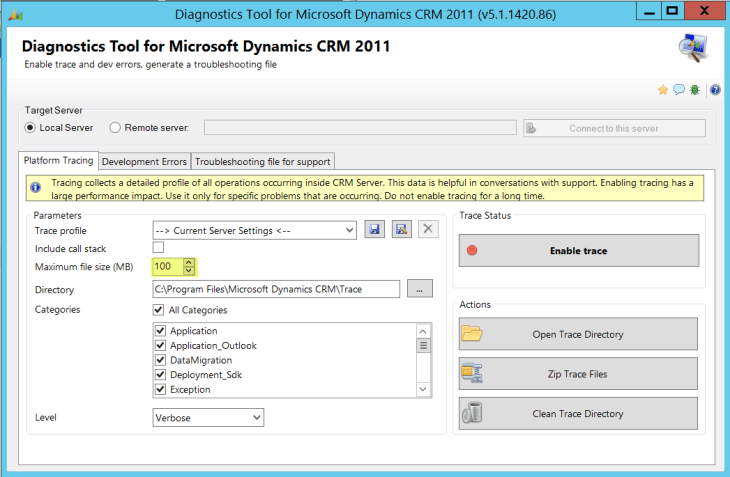Delete trace profile with X icon
The width and height of the screenshot is (730, 477).
[427, 230]
